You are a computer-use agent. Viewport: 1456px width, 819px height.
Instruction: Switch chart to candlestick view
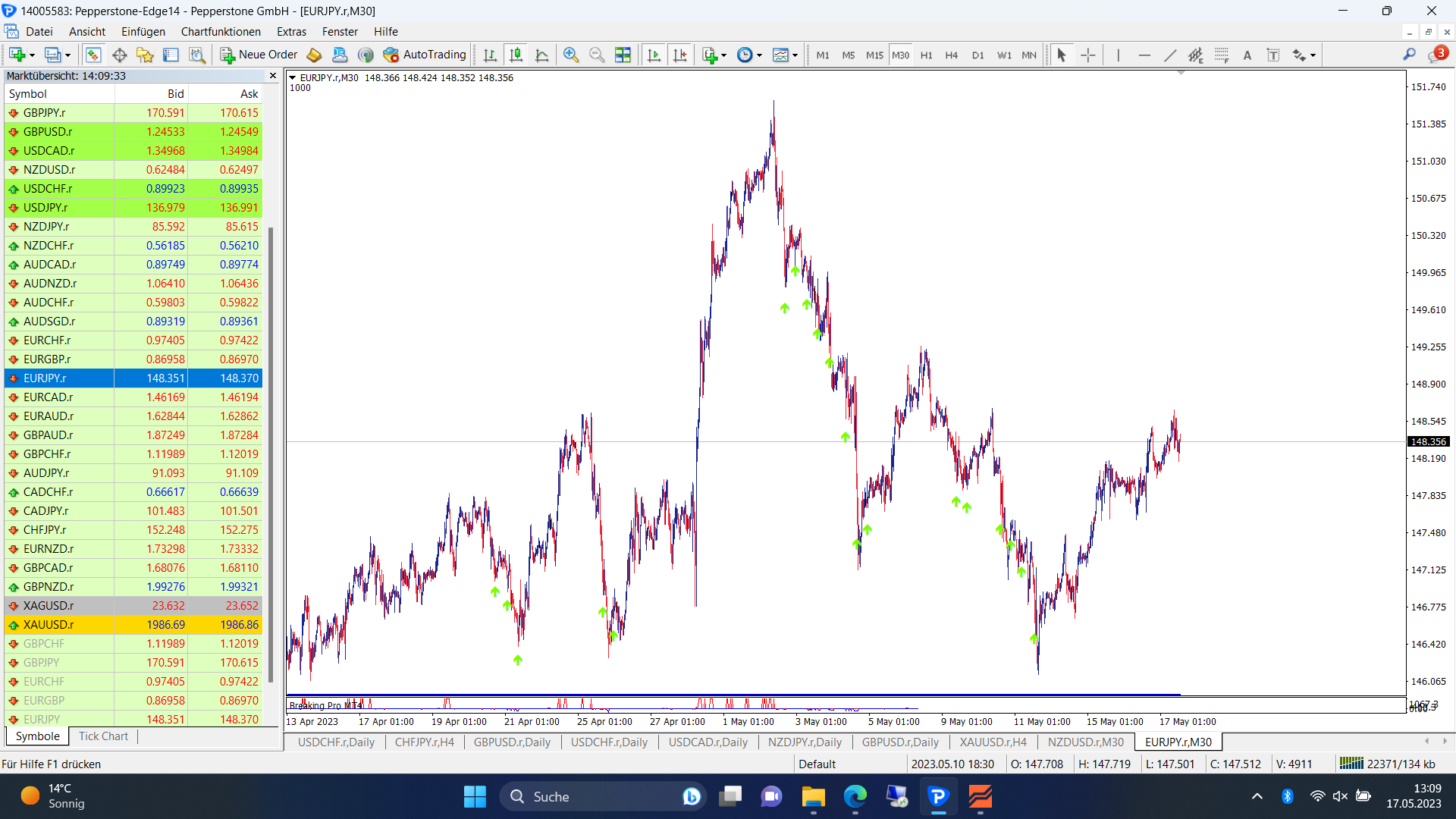click(516, 55)
